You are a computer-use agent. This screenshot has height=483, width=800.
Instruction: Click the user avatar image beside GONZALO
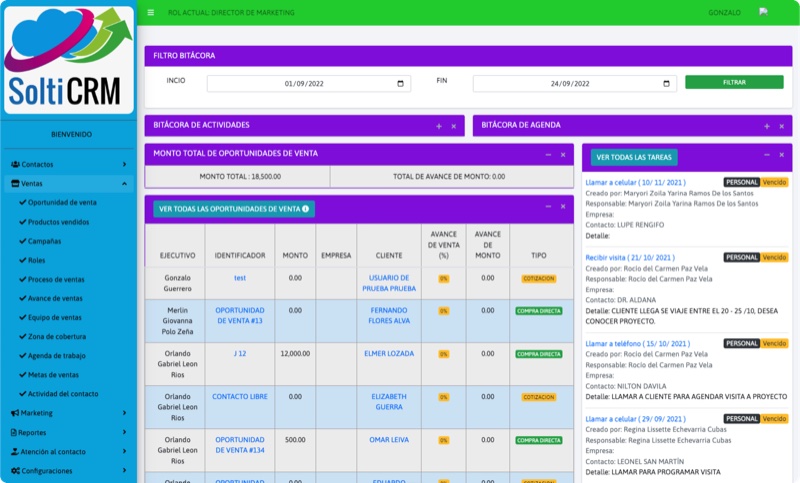tap(763, 12)
